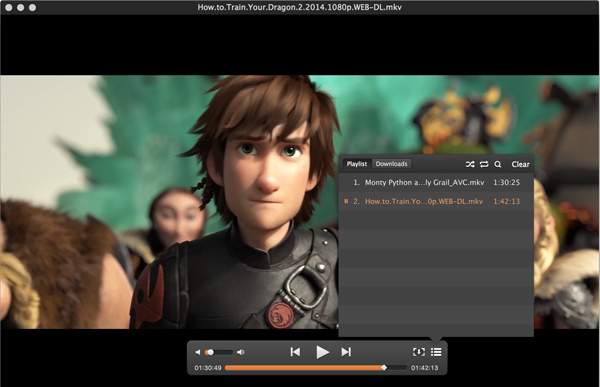Click the window close button
This screenshot has width=600, height=387.
coord(8,7)
